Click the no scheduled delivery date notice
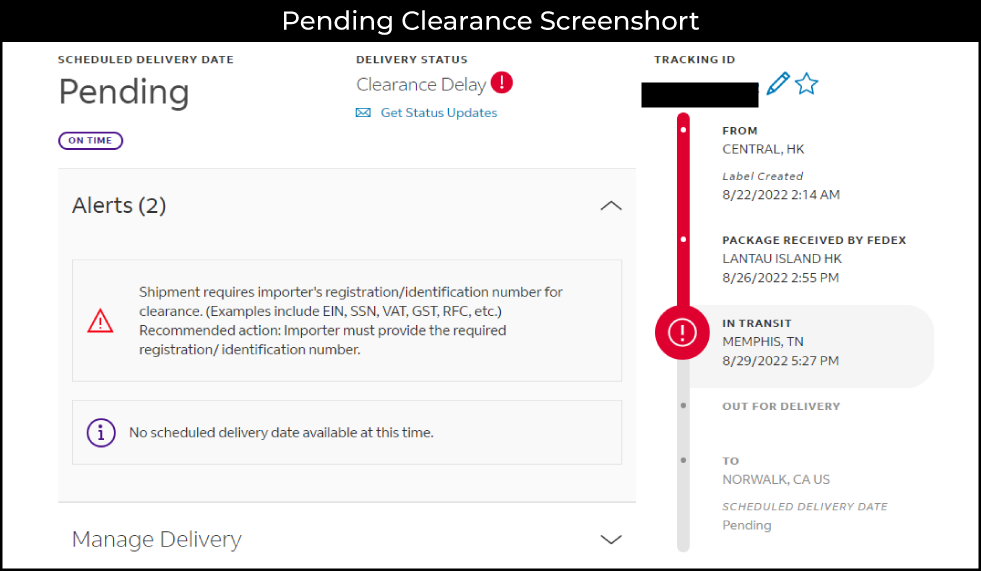The image size is (981, 571). point(281,433)
